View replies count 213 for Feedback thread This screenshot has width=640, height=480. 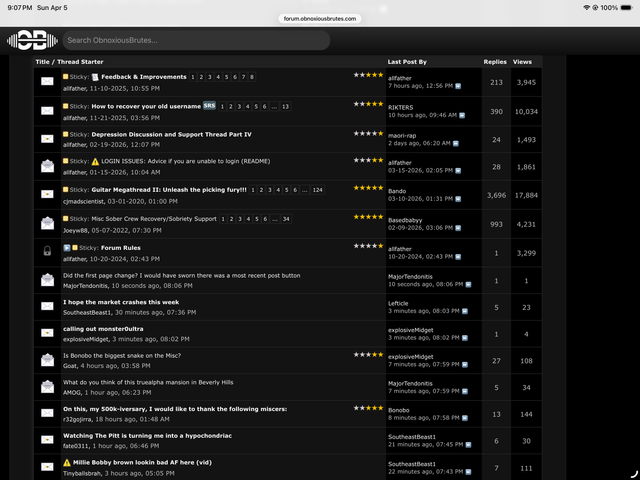[496, 82]
